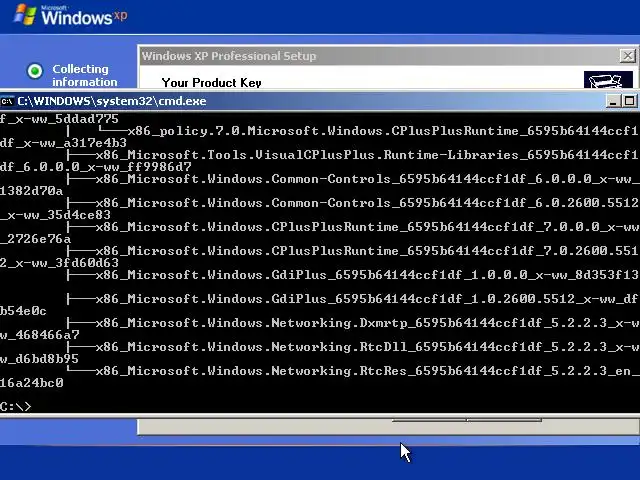Click the text _2726e76a
Screen dimensions: 640x480
point(36,239)
